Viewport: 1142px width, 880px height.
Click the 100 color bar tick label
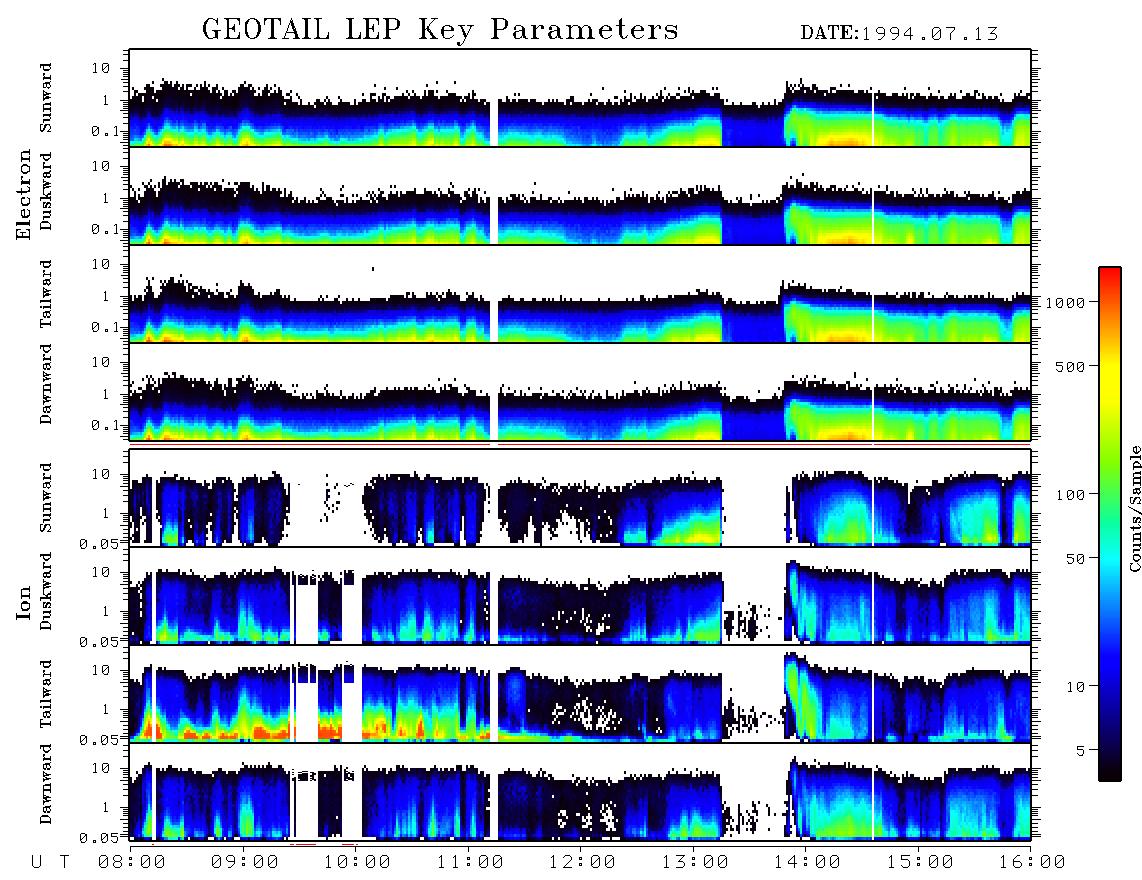point(1070,495)
